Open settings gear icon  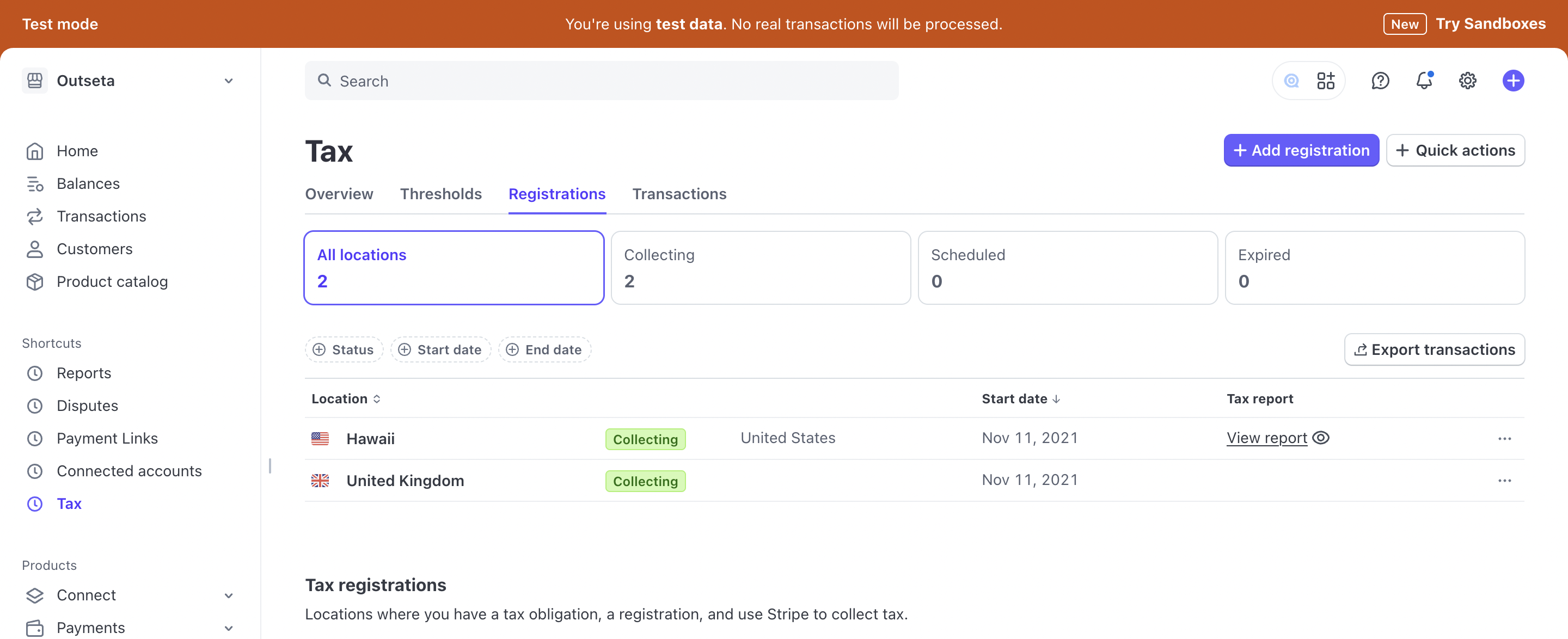[x=1468, y=81]
